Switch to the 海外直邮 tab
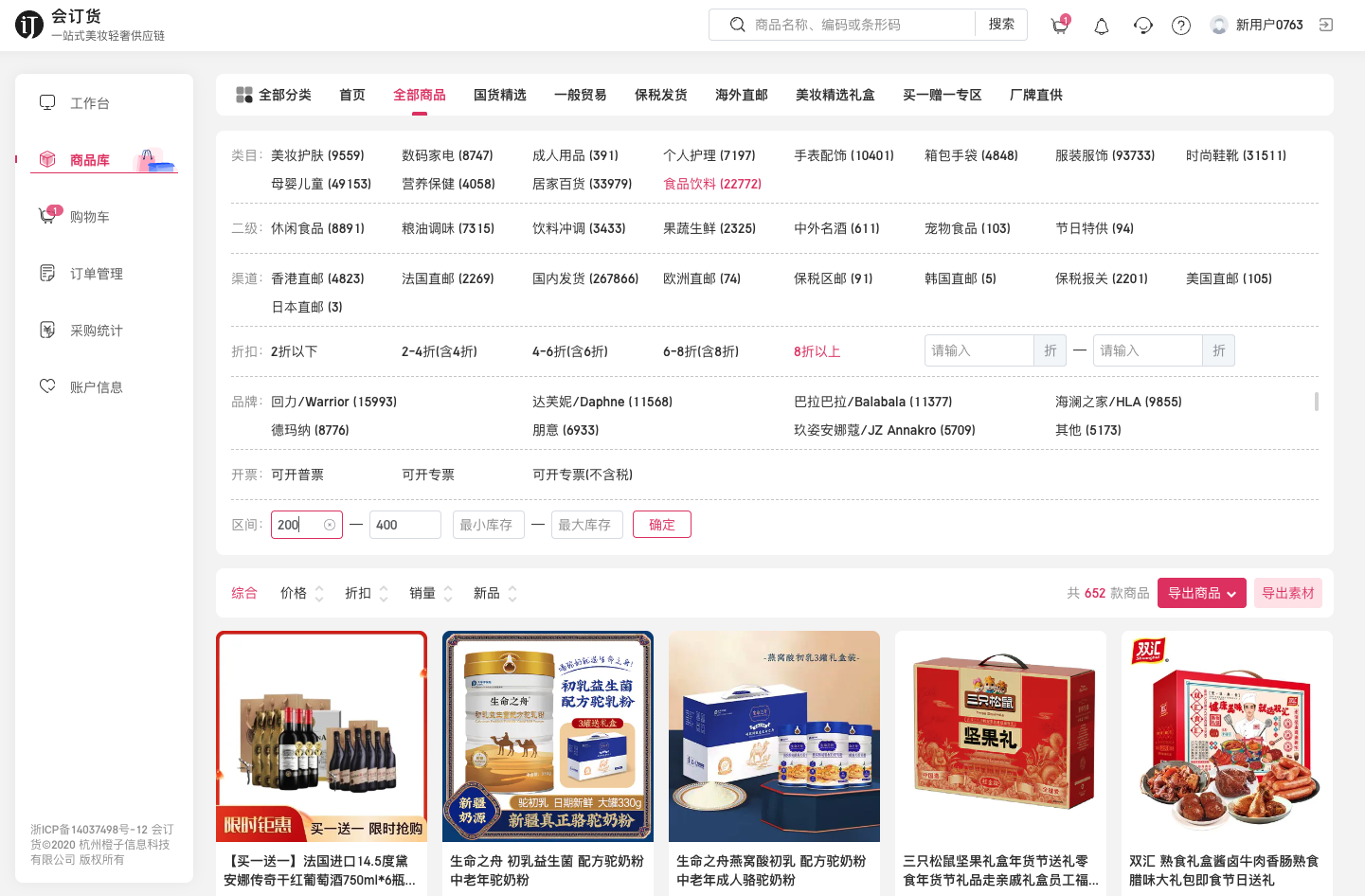This screenshot has height=896, width=1365. coord(741,95)
